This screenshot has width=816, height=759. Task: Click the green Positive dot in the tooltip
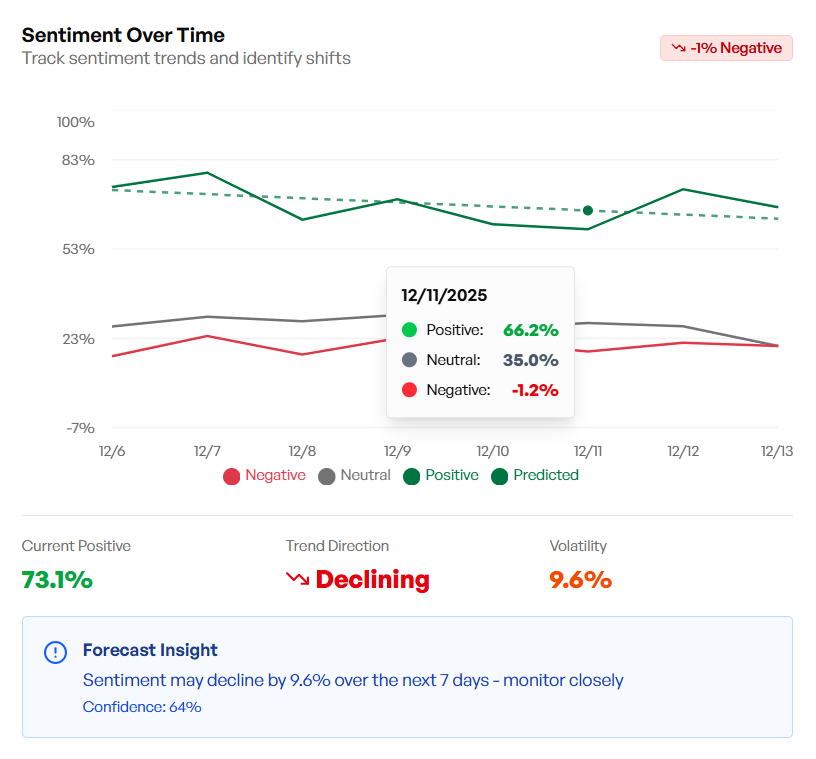409,330
